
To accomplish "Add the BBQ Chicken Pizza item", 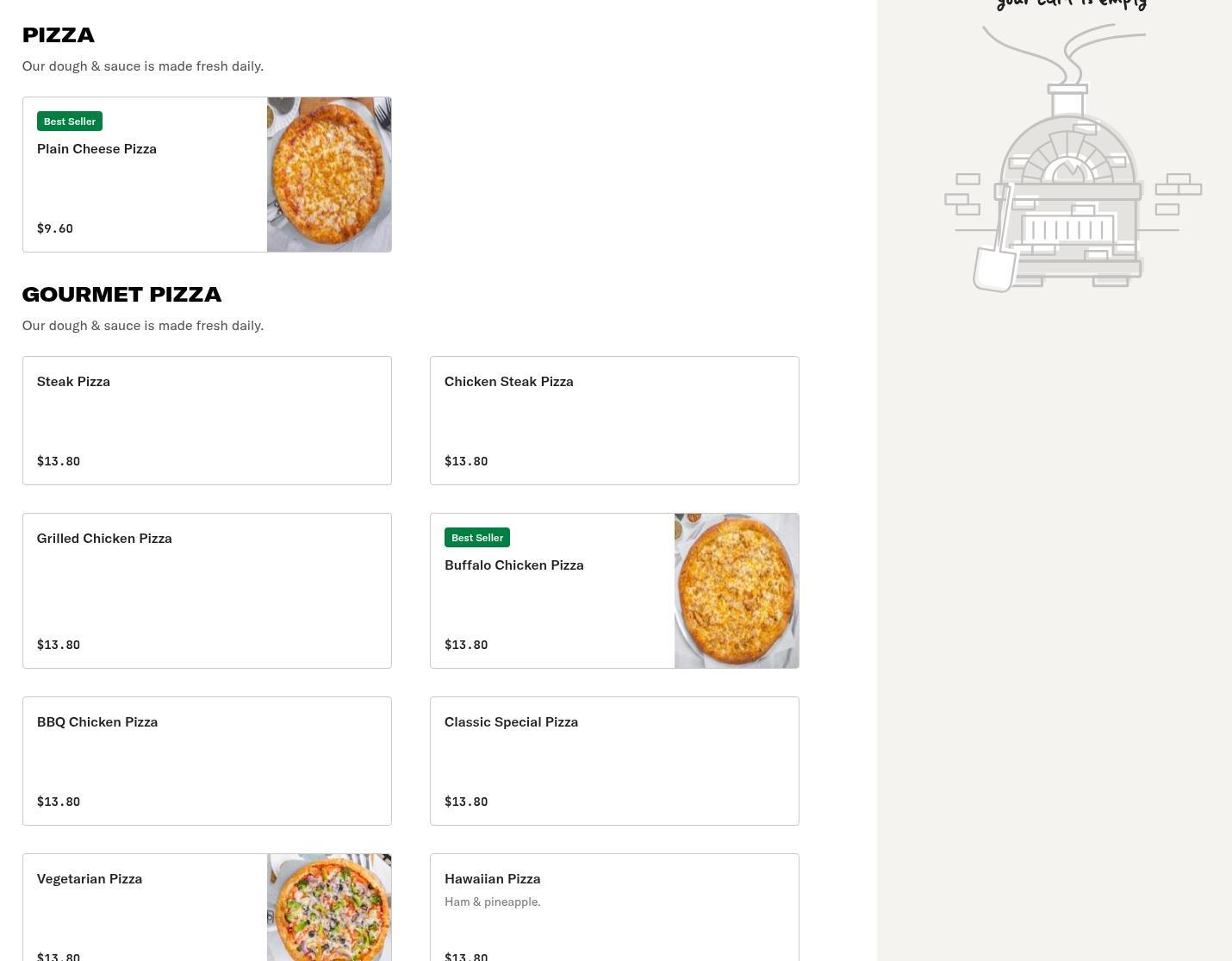I will click(x=207, y=761).
